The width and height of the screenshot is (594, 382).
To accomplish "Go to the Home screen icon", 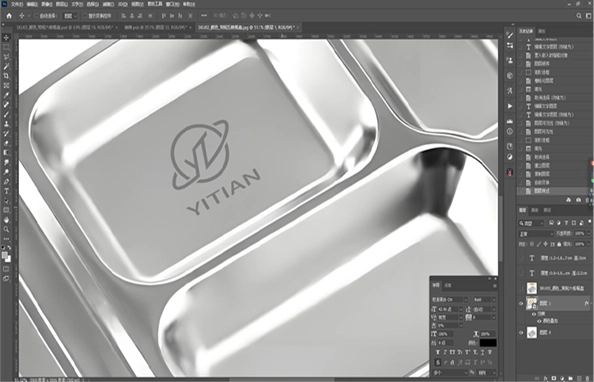I will (9, 16).
